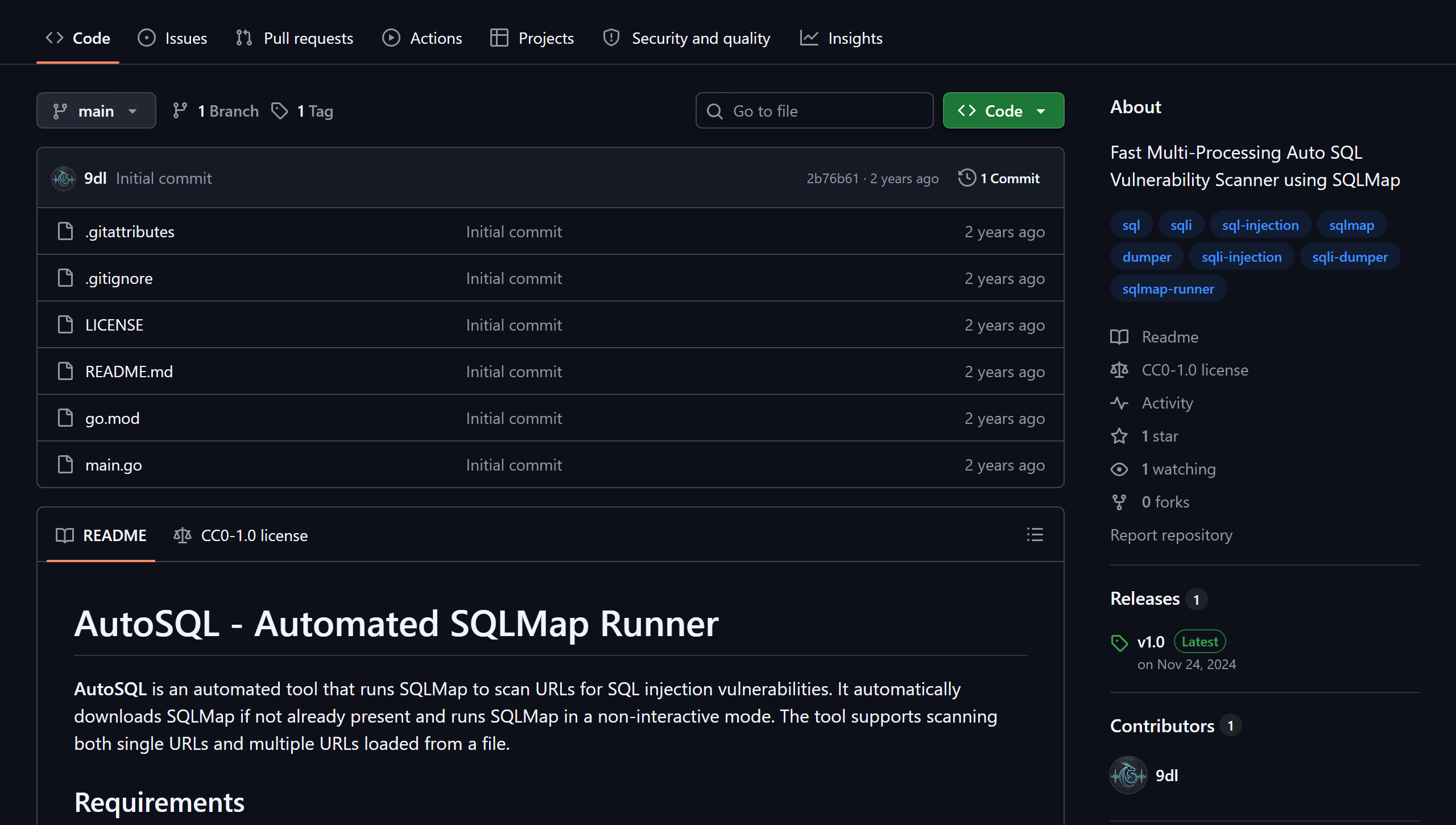Open commit hash 2b76b61
The width and height of the screenshot is (1456, 825).
tap(833, 179)
